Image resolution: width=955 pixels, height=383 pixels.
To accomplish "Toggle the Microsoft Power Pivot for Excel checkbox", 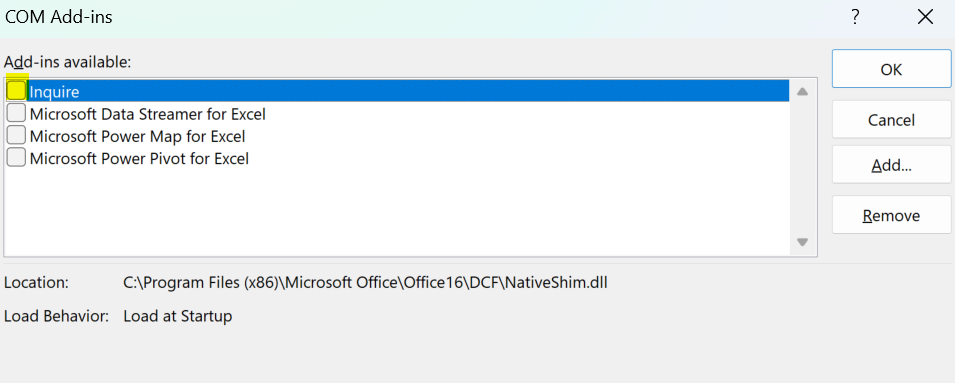I will click(x=16, y=158).
